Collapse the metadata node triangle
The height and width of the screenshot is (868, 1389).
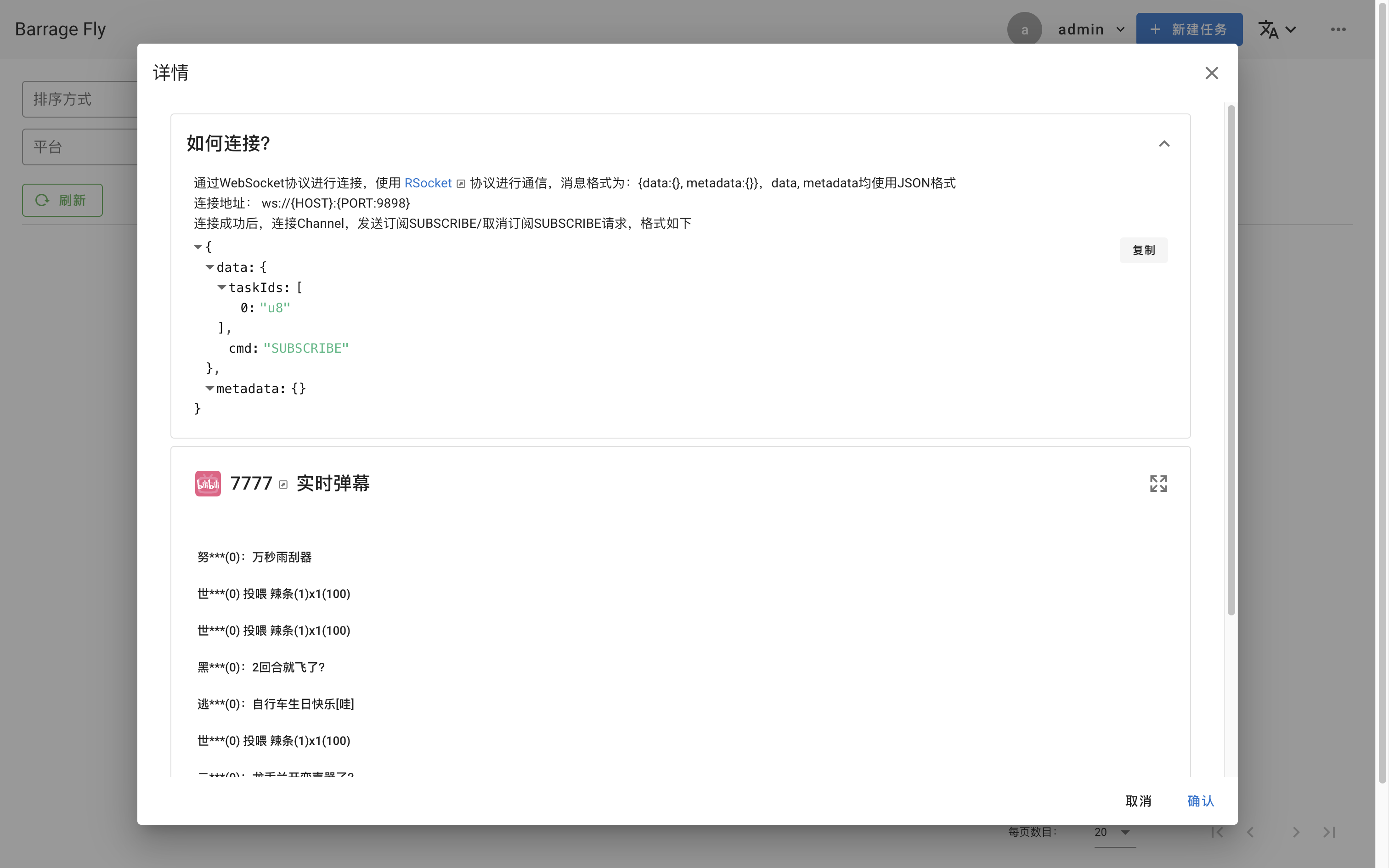[x=209, y=389]
